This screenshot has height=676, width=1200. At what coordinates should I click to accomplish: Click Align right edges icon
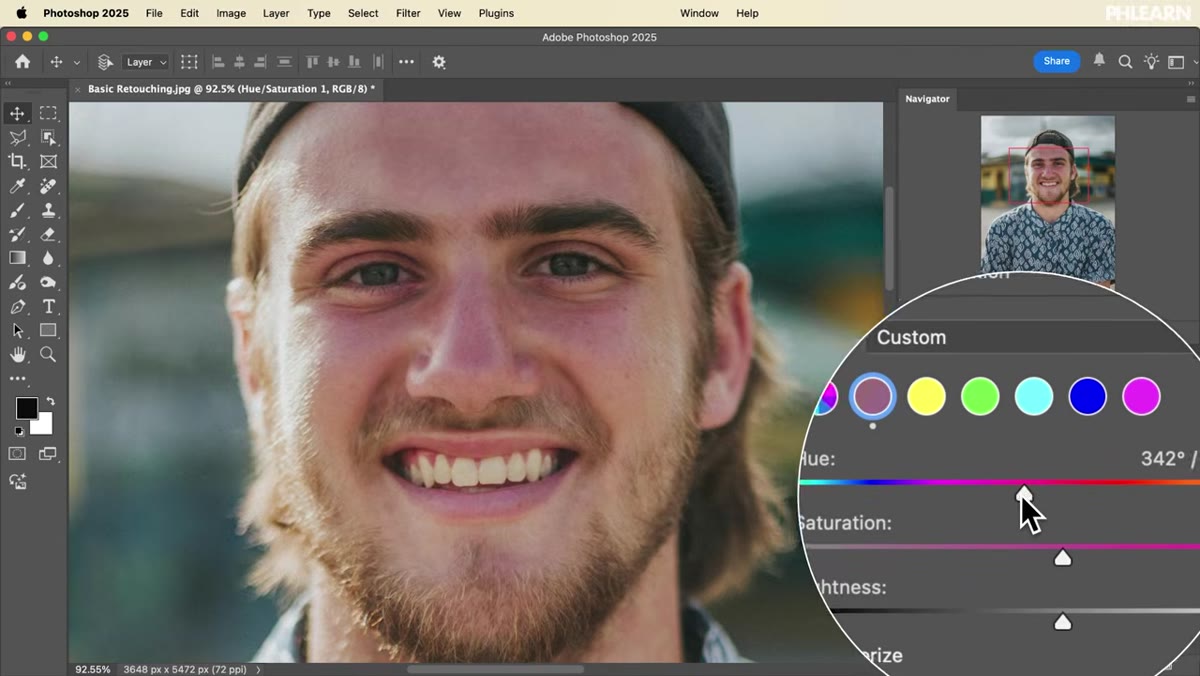(x=261, y=62)
